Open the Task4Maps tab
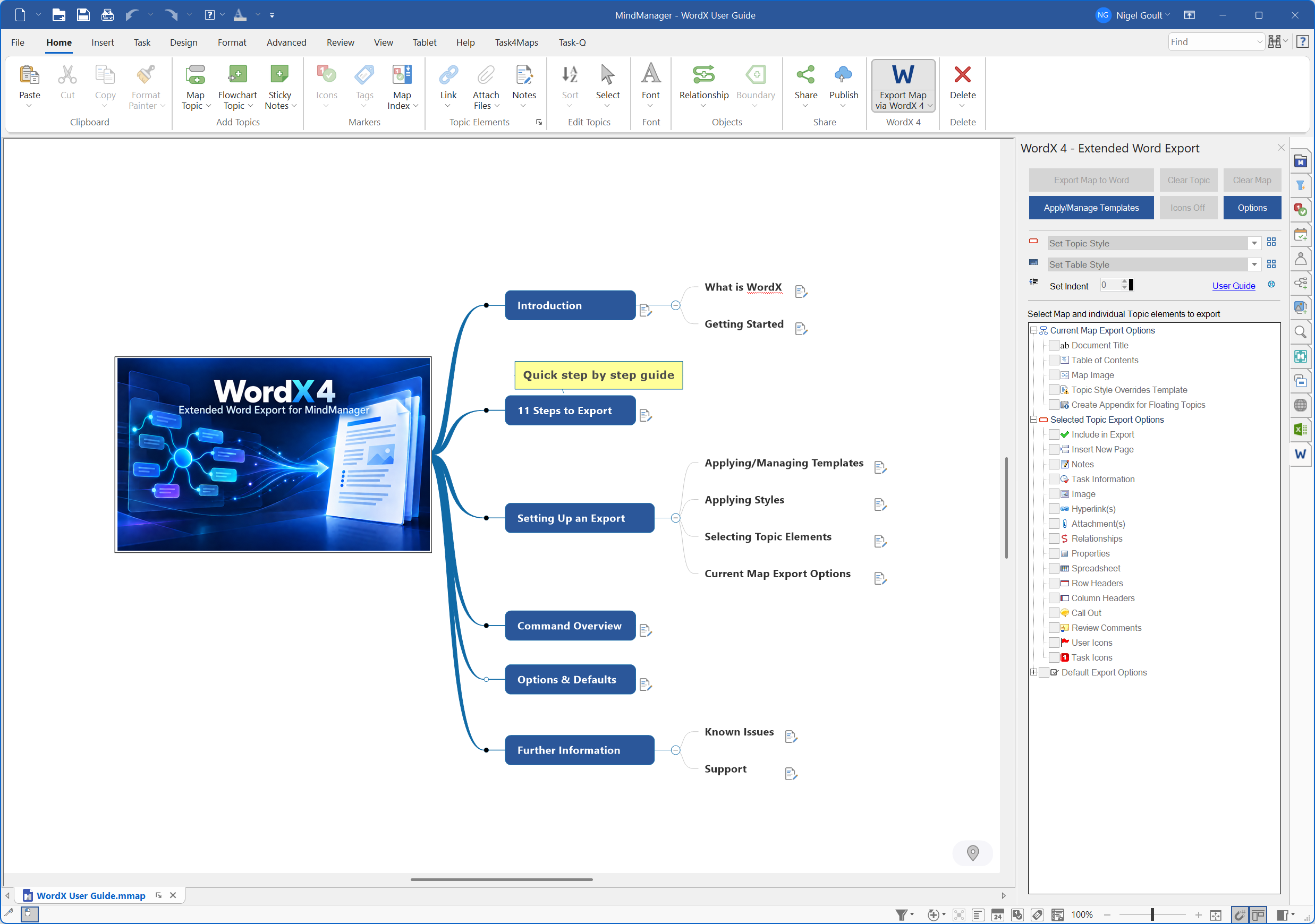This screenshot has height=924, width=1315. click(516, 42)
